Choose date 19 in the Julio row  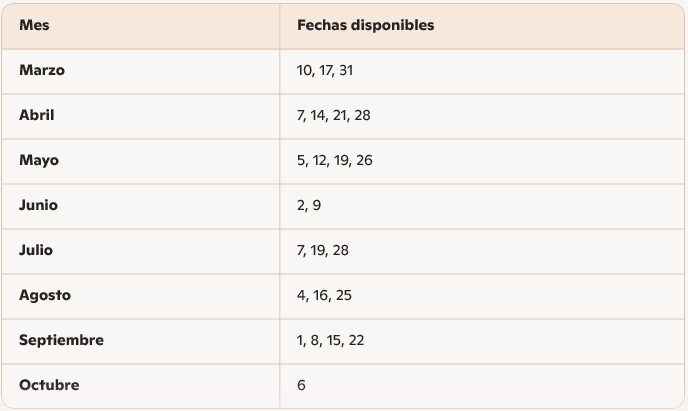pos(318,250)
